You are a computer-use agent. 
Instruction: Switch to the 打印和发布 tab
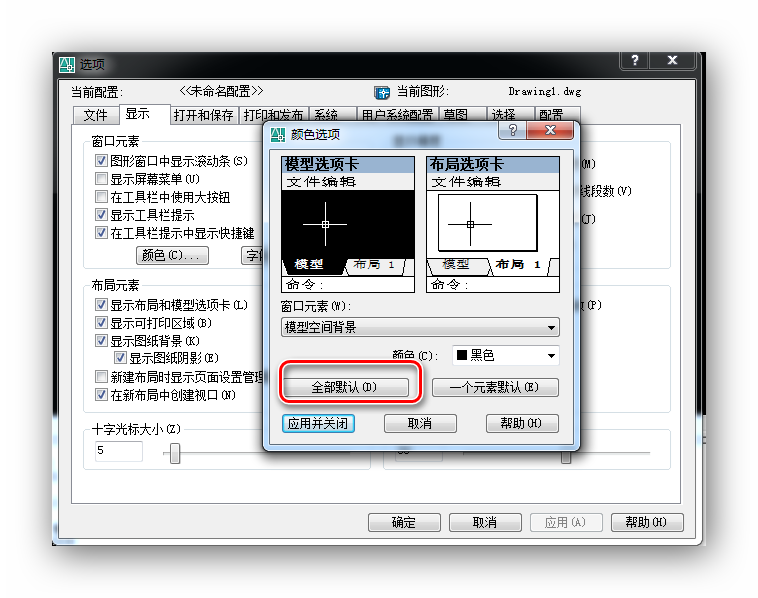click(x=274, y=115)
